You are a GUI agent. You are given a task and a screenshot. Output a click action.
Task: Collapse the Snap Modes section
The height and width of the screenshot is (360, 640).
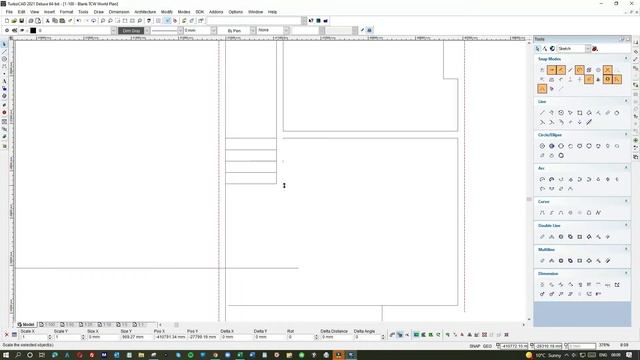(626, 59)
